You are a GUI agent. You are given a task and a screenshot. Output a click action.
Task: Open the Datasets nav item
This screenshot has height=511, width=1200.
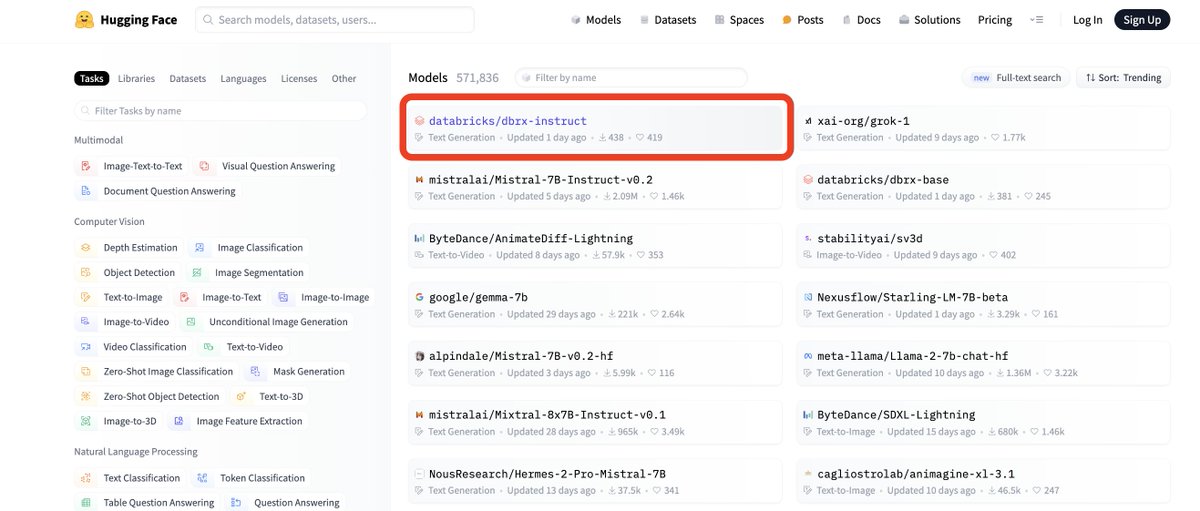[667, 20]
